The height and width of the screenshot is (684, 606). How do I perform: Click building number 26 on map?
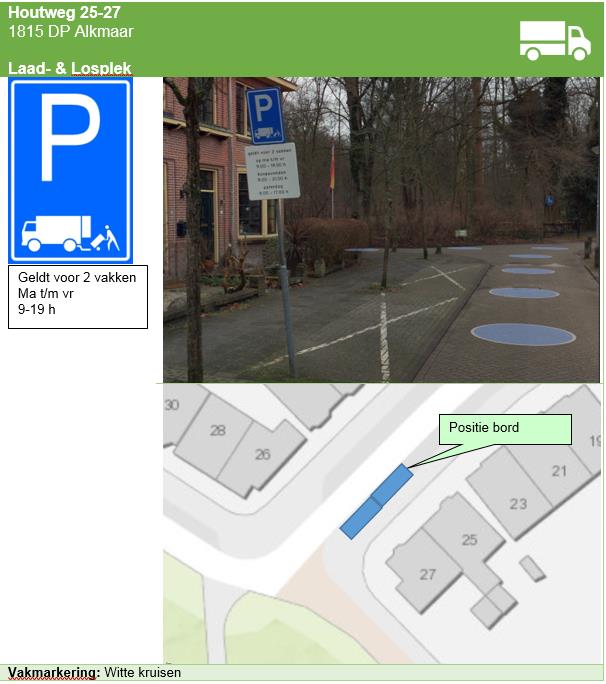pyautogui.click(x=263, y=455)
